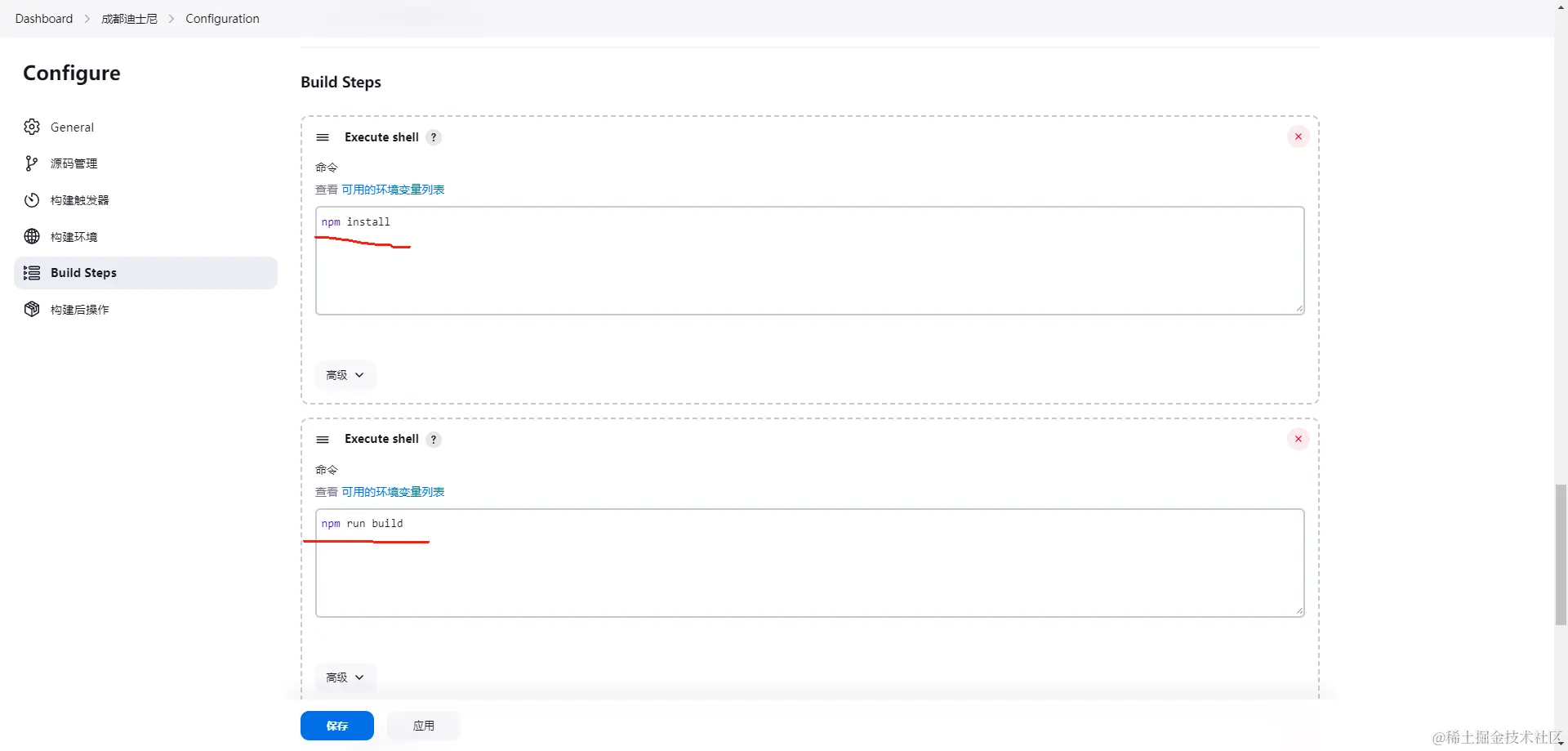Image resolution: width=1568 pixels, height=751 pixels.
Task: Click drag handle of first Execute shell
Action: tap(323, 137)
